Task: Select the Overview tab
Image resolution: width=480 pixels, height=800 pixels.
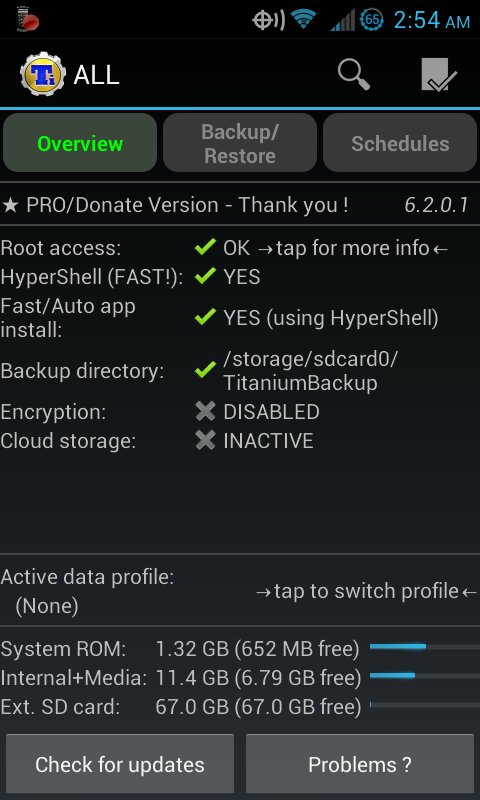Action: point(80,143)
